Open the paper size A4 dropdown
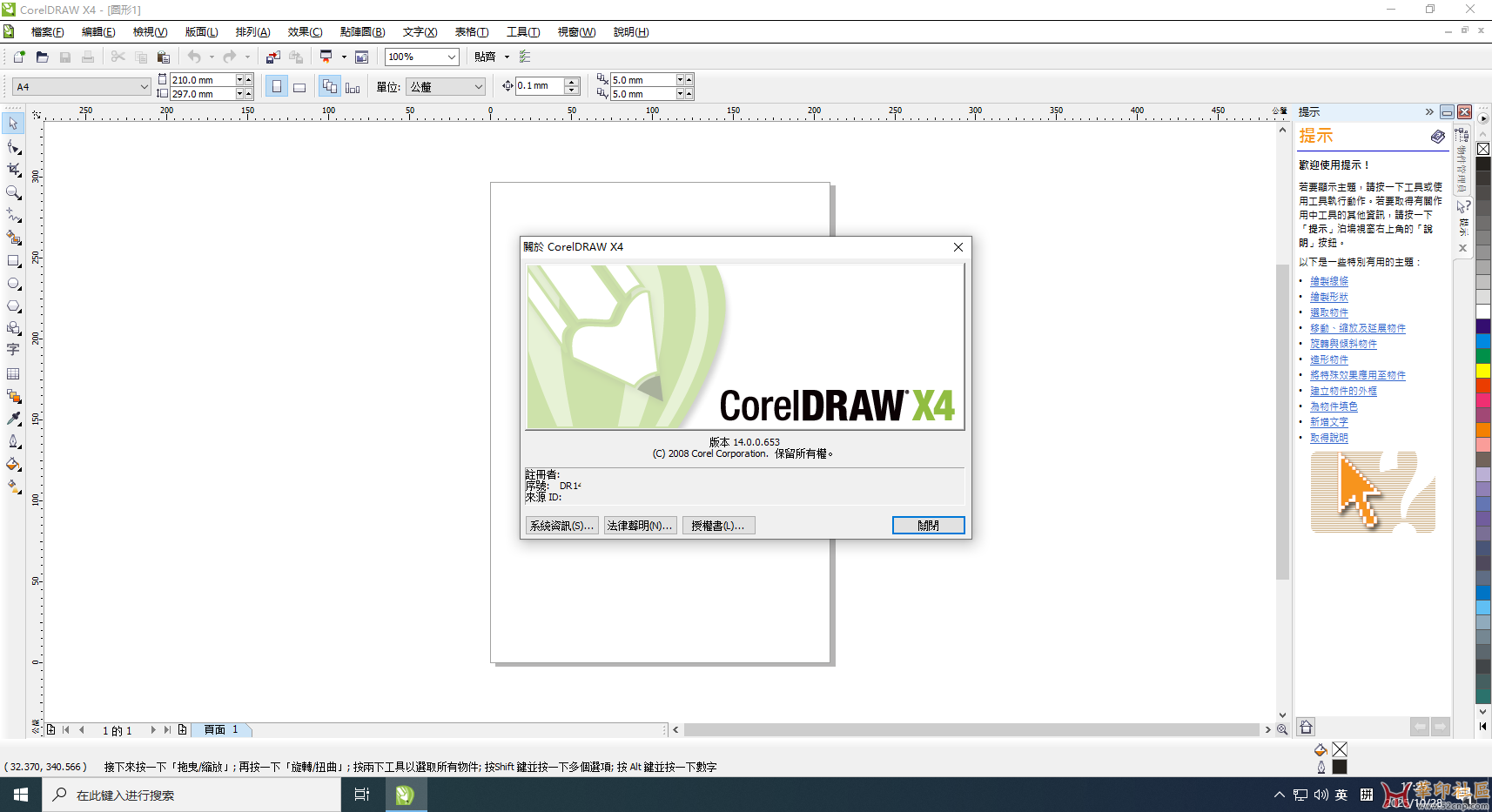Screen dimensions: 1492x812 (x=144, y=86)
